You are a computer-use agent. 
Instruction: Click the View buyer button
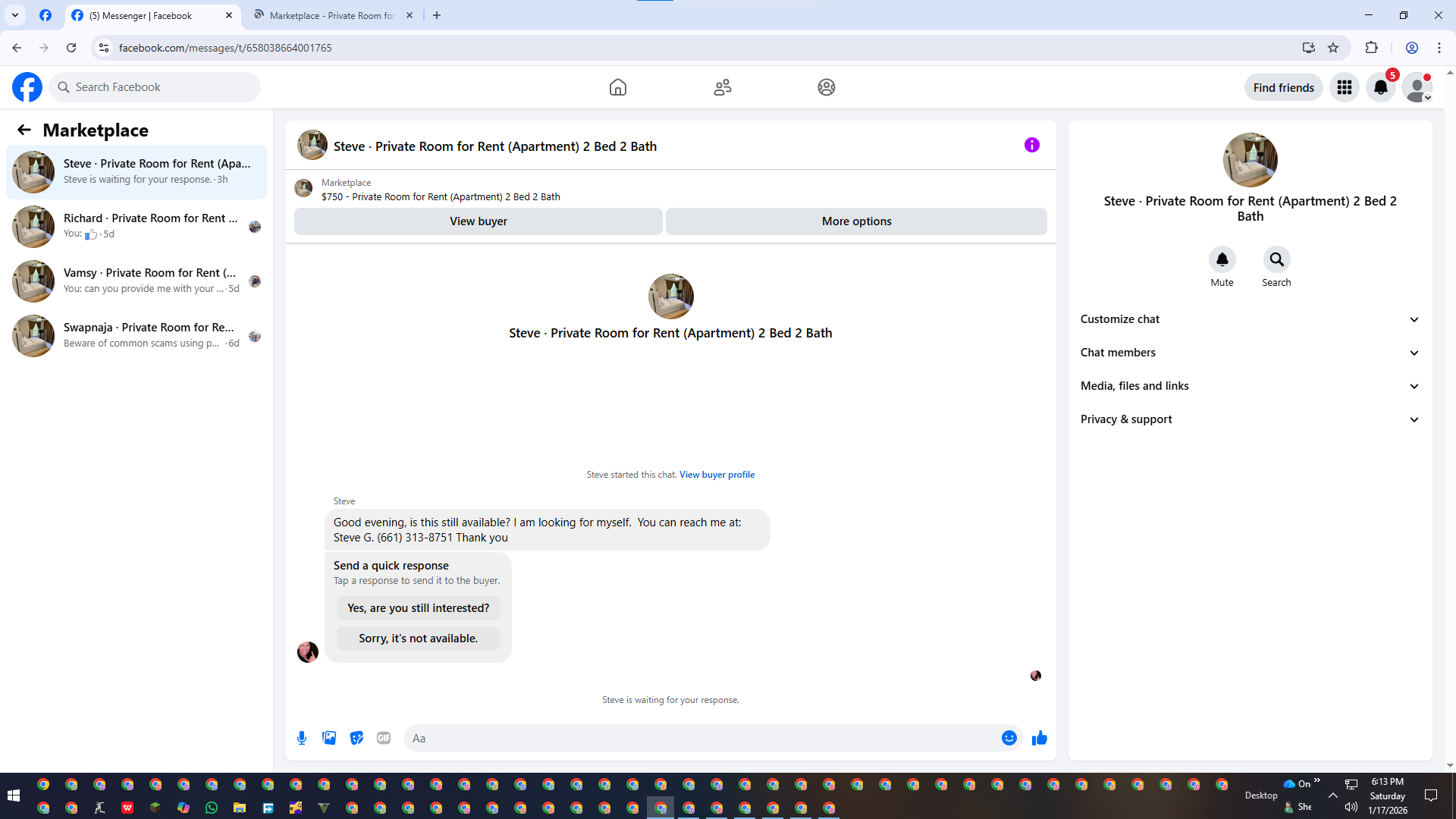478,221
